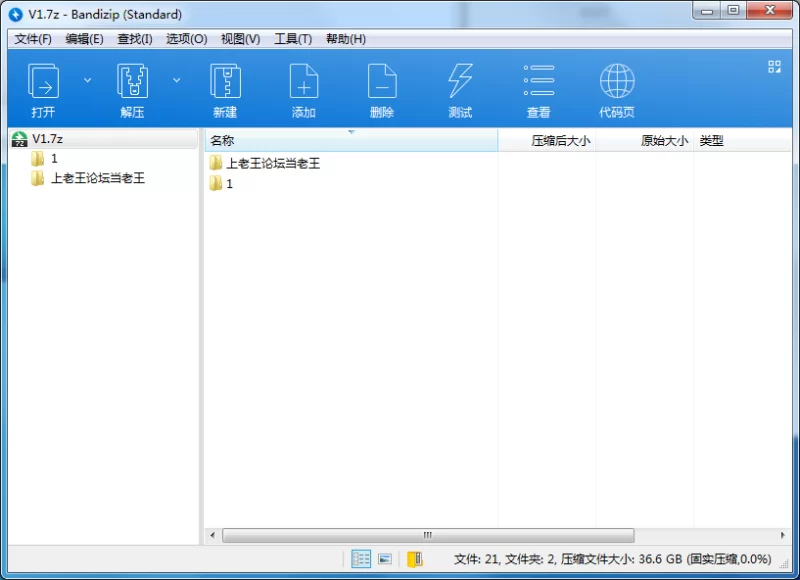Click the View (查看) toolbar icon
800x580 pixels.
pyautogui.click(x=539, y=80)
